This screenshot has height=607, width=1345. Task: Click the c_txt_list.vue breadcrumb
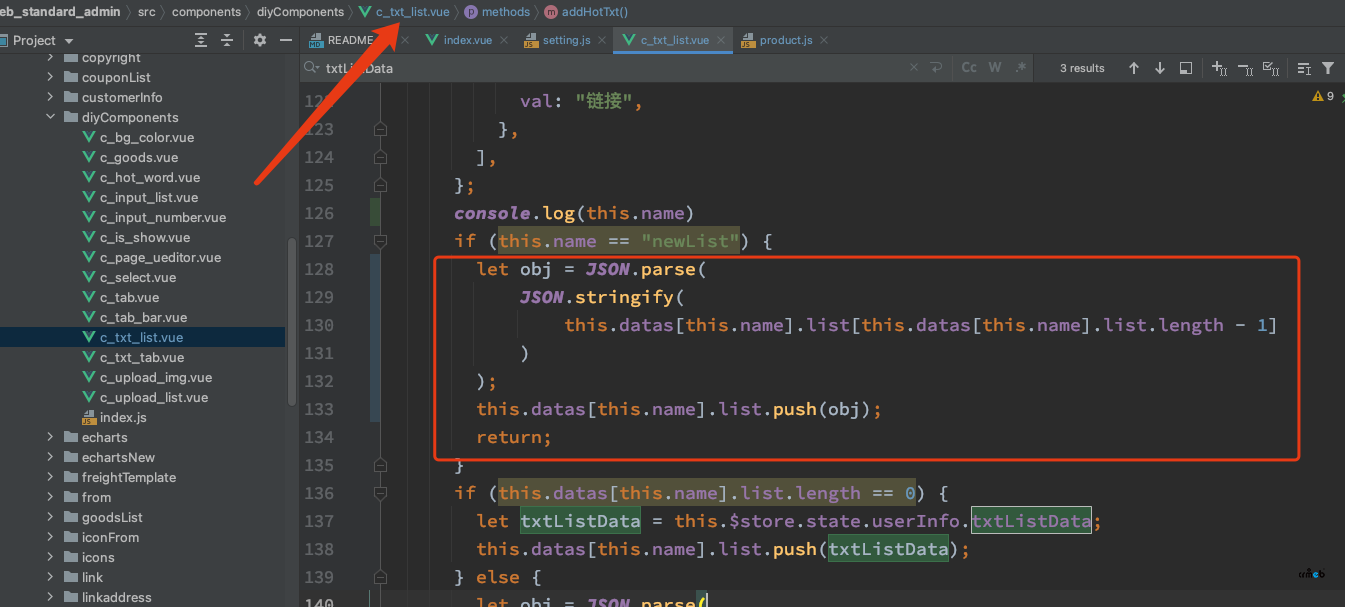tap(405, 12)
